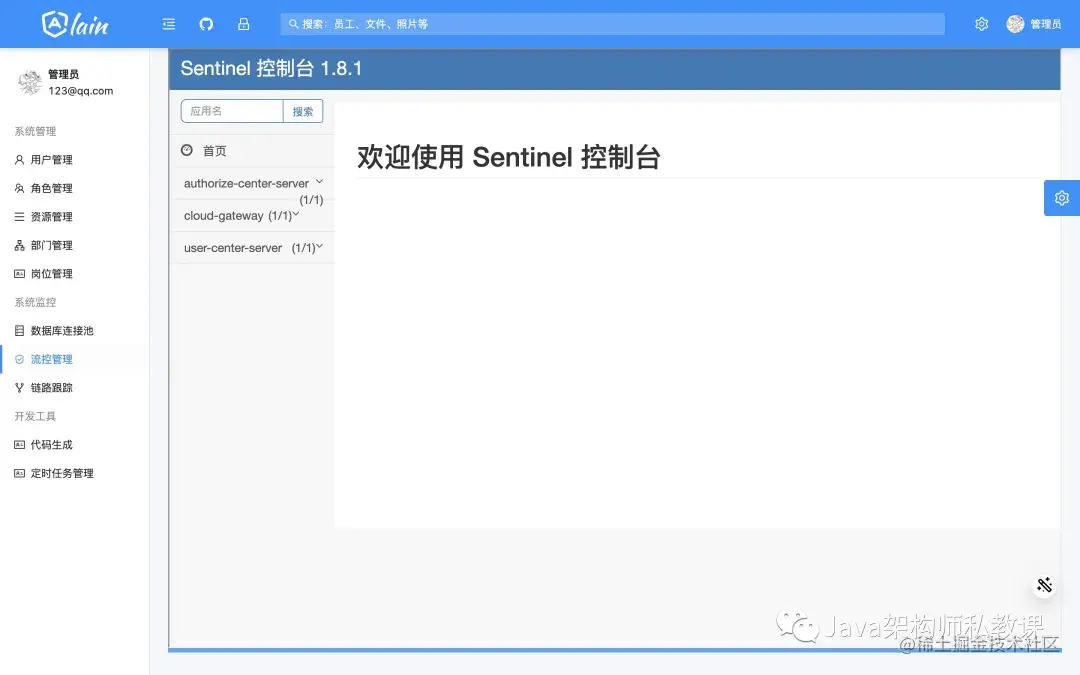Click the 岗位管理 card icon

coord(19,273)
